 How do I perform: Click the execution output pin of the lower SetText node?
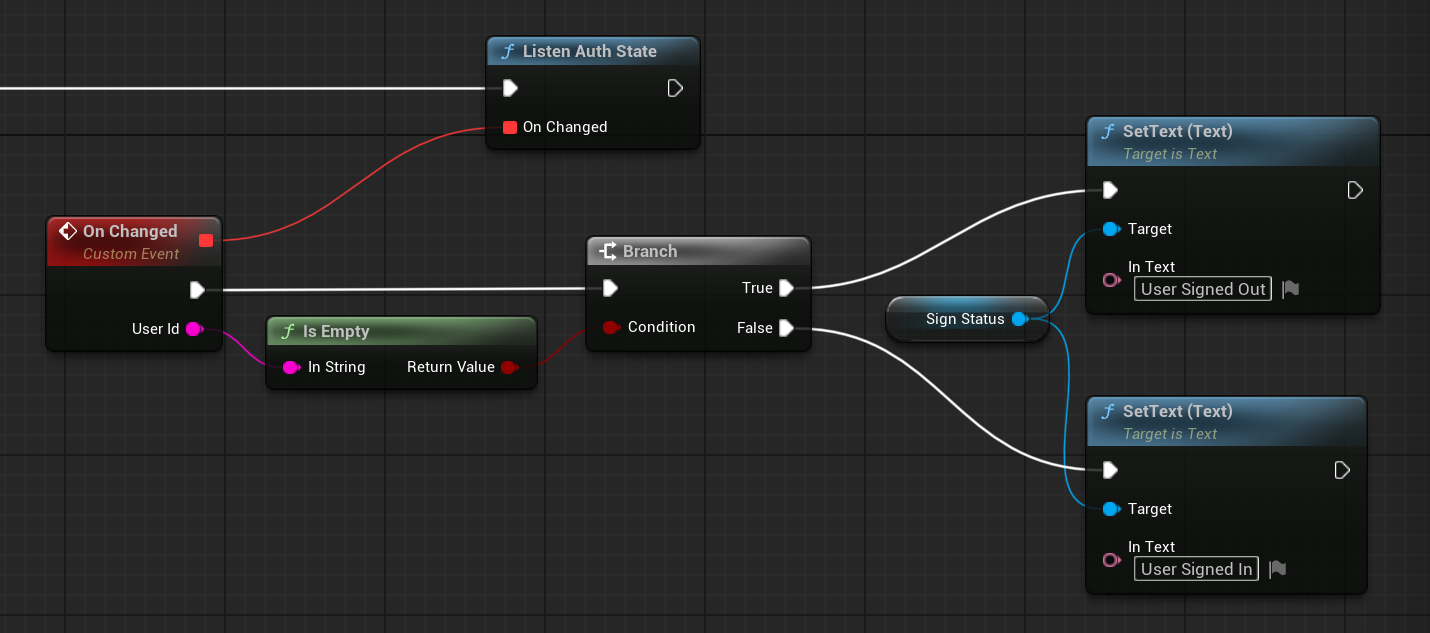tap(1342, 470)
